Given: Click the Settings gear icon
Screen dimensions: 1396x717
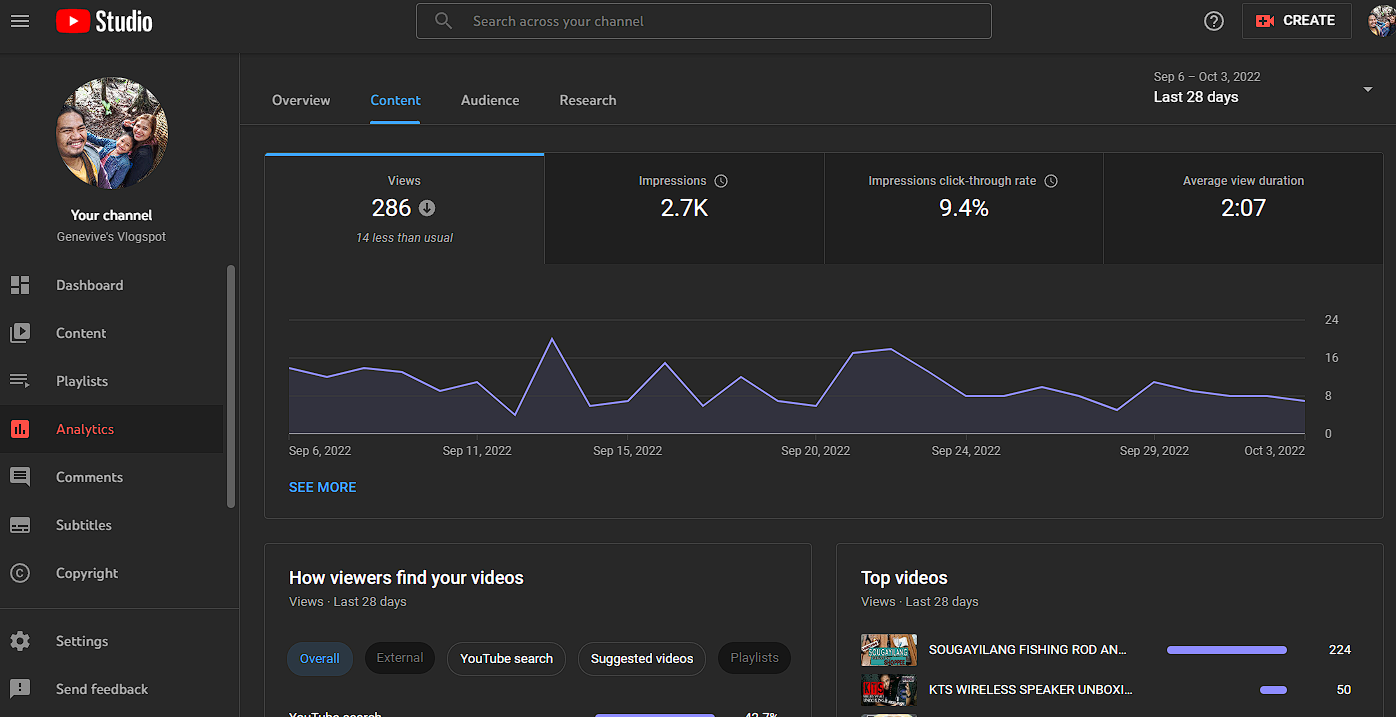Looking at the screenshot, I should tap(20, 641).
